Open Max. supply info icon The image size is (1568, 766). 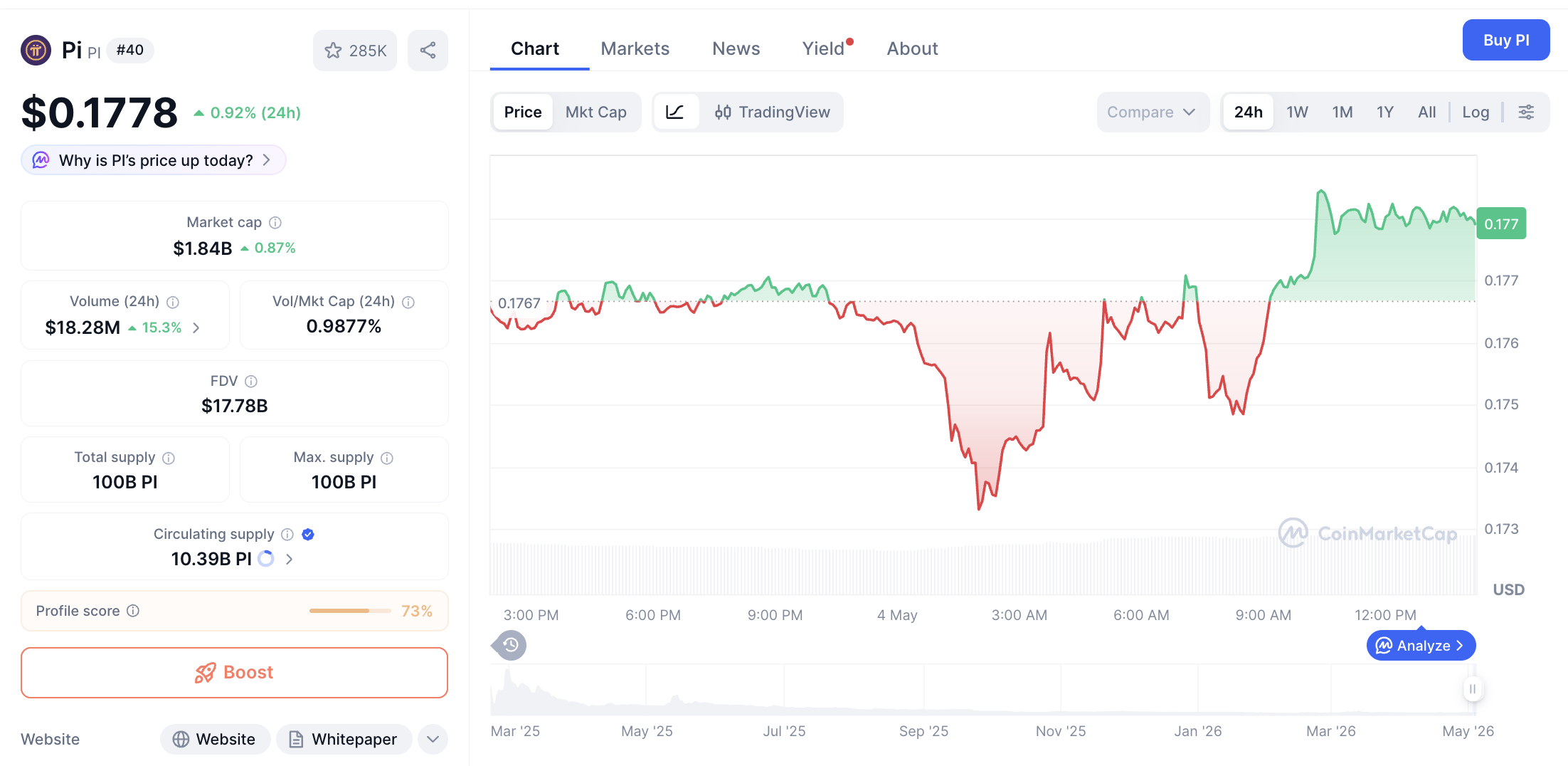[x=387, y=458]
